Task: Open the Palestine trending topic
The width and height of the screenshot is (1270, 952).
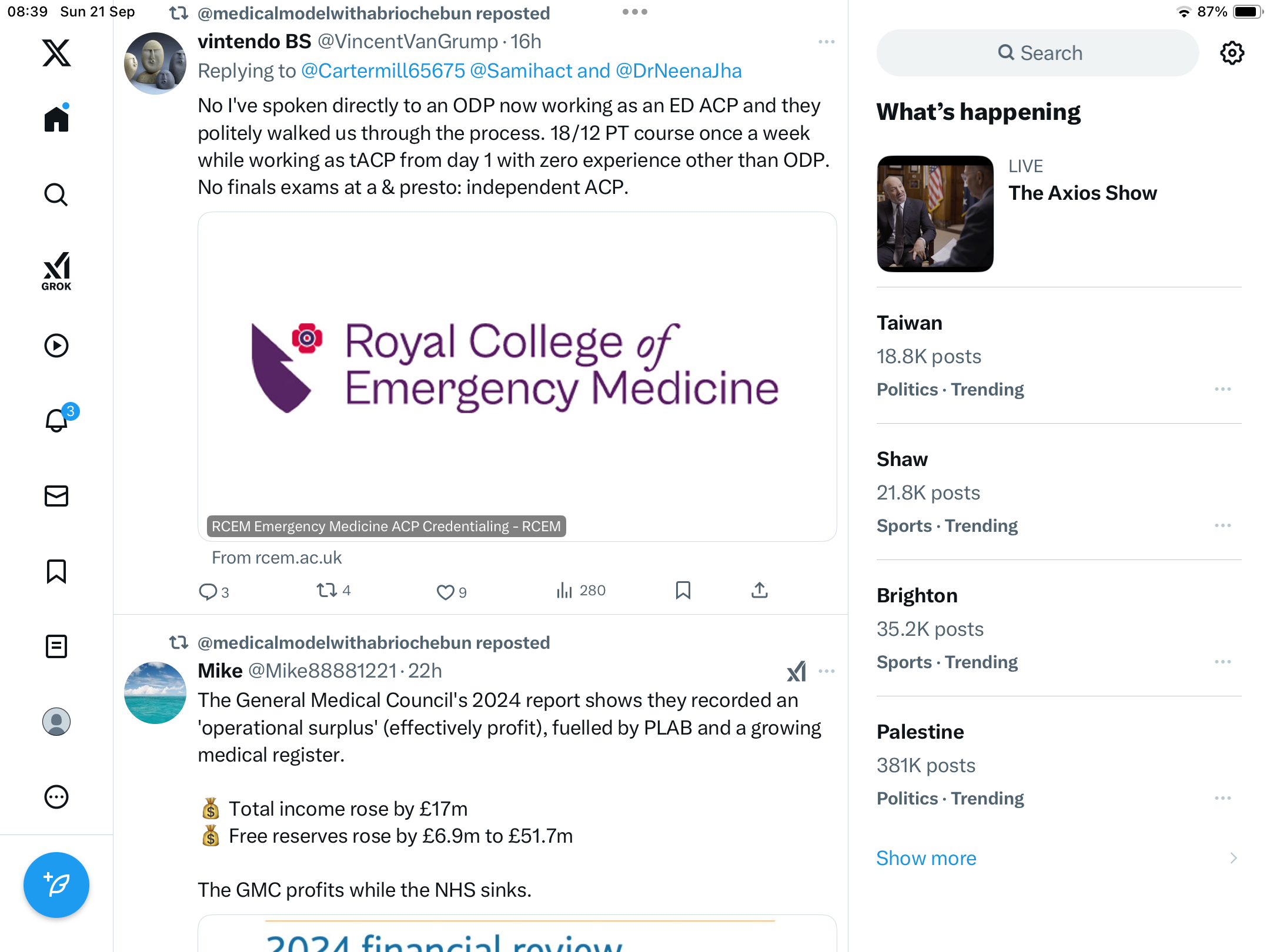Action: (920, 732)
